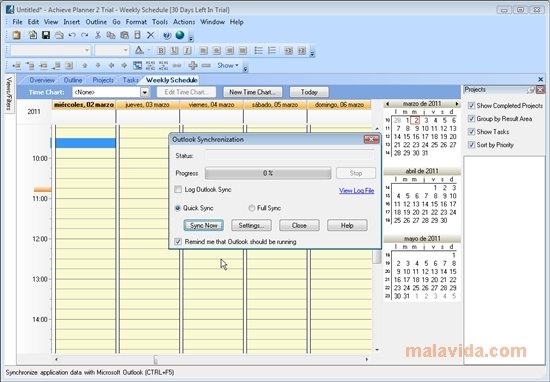Select the Quick Sync radio option

click(178, 208)
